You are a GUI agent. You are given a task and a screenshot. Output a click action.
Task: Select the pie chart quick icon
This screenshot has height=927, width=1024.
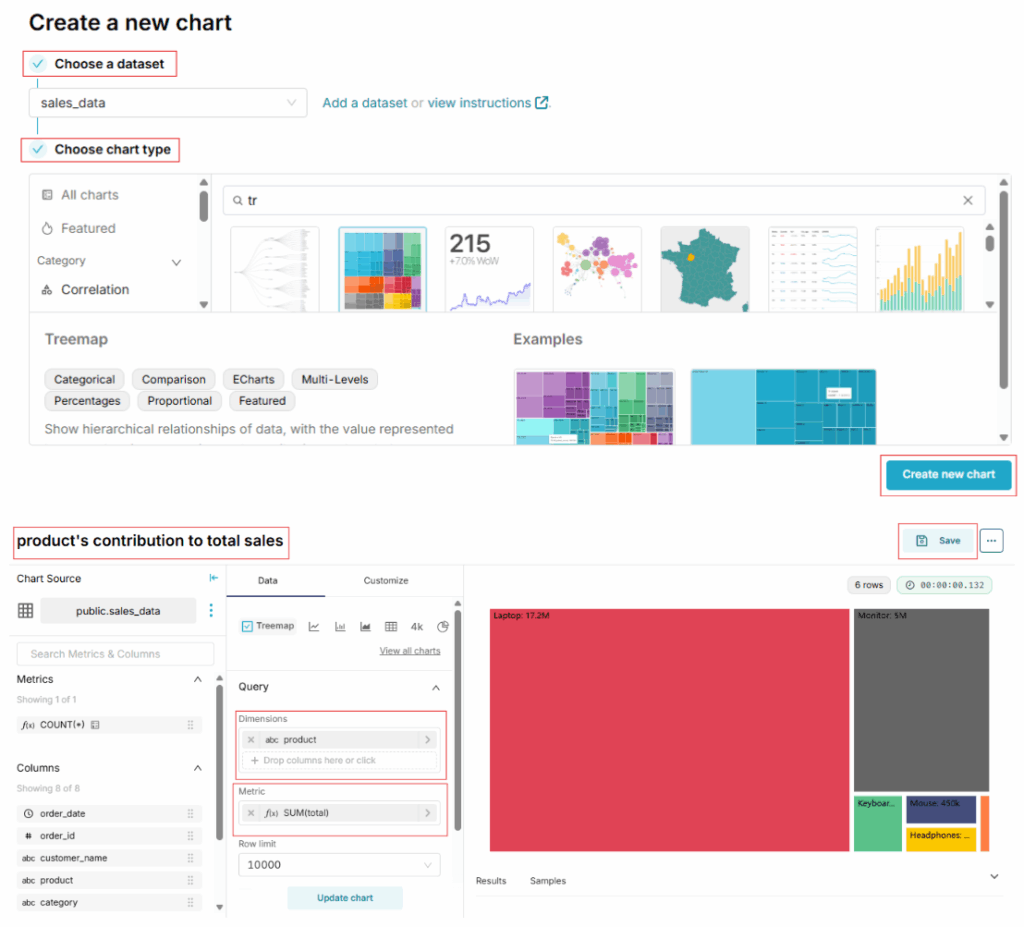click(x=443, y=627)
